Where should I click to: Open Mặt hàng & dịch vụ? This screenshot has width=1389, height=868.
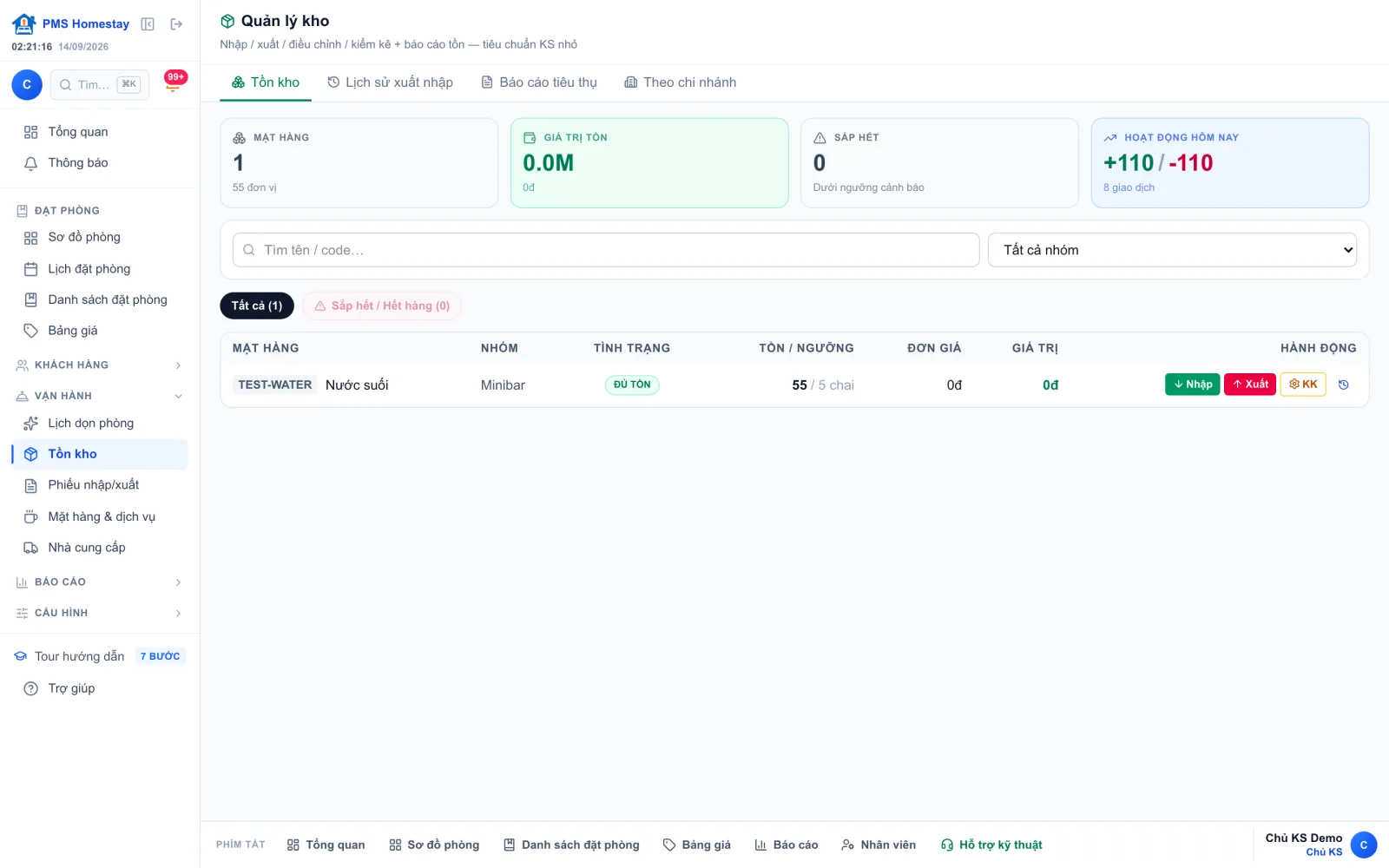point(99,516)
